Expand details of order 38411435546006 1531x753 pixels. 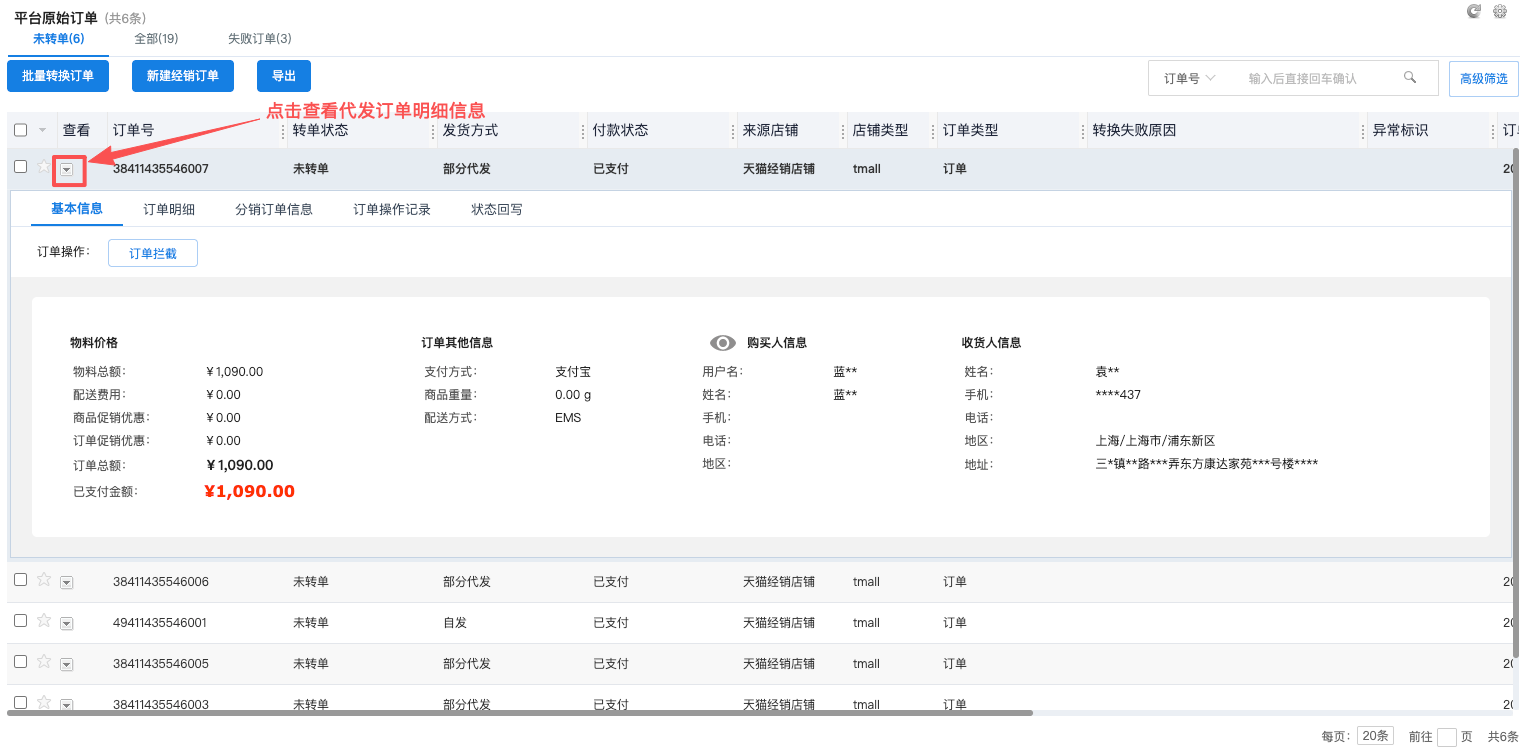(x=67, y=582)
